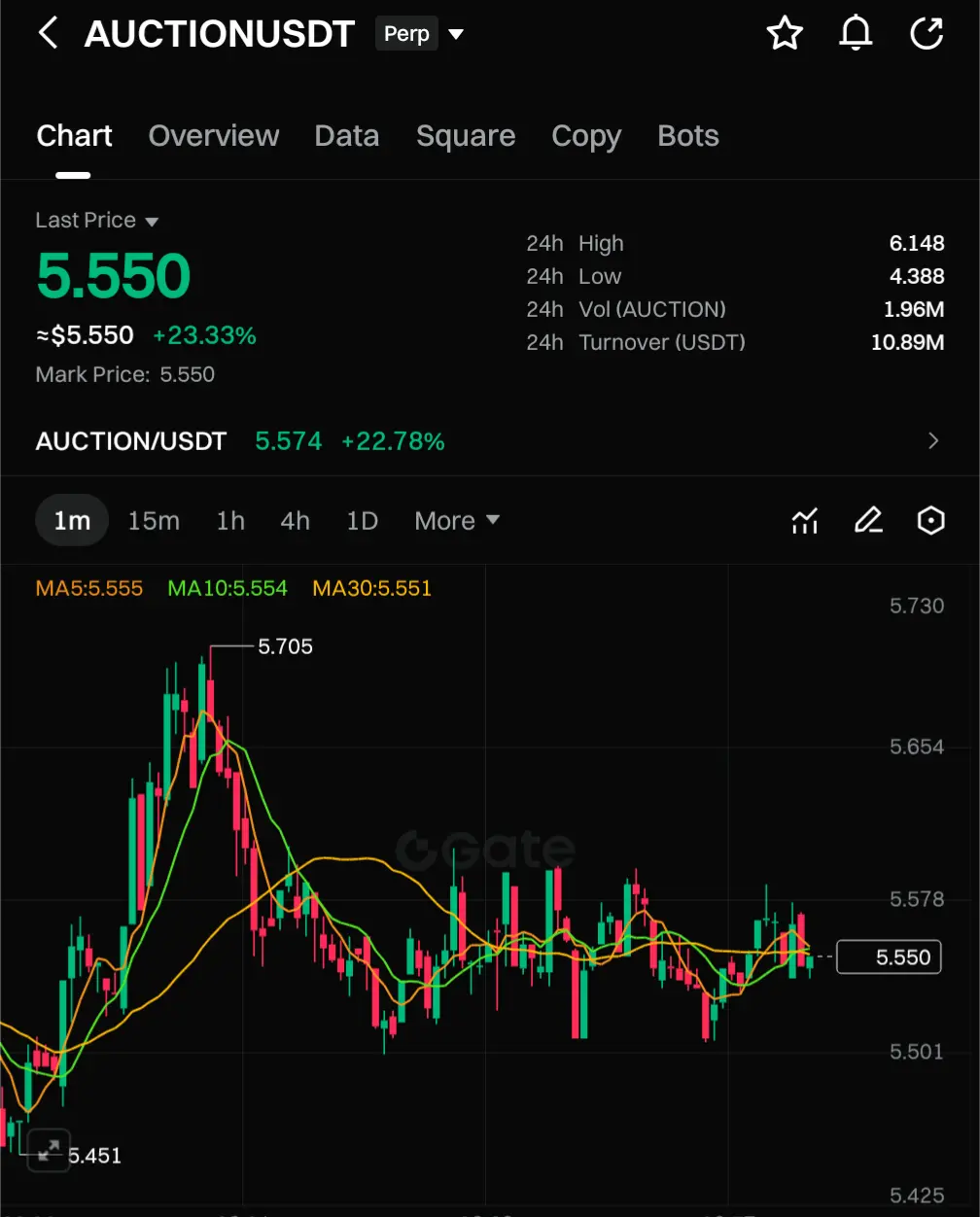Open the Perp contract type dropdown
The image size is (980, 1217).
420,34
